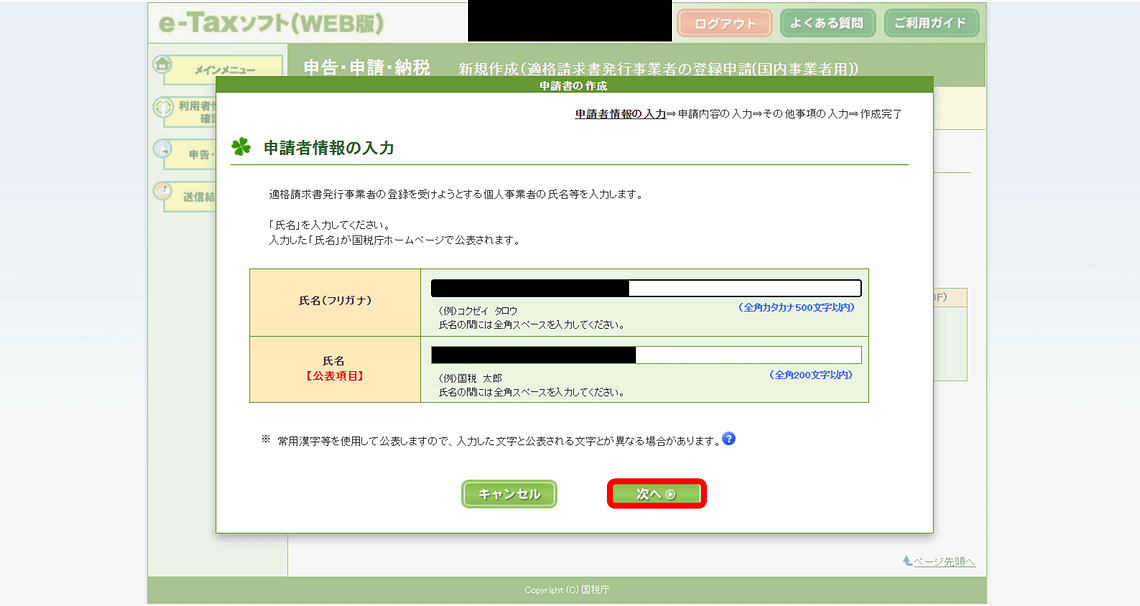Select the 申告・申請・納税 header
This screenshot has height=606, width=1140.
(x=366, y=68)
